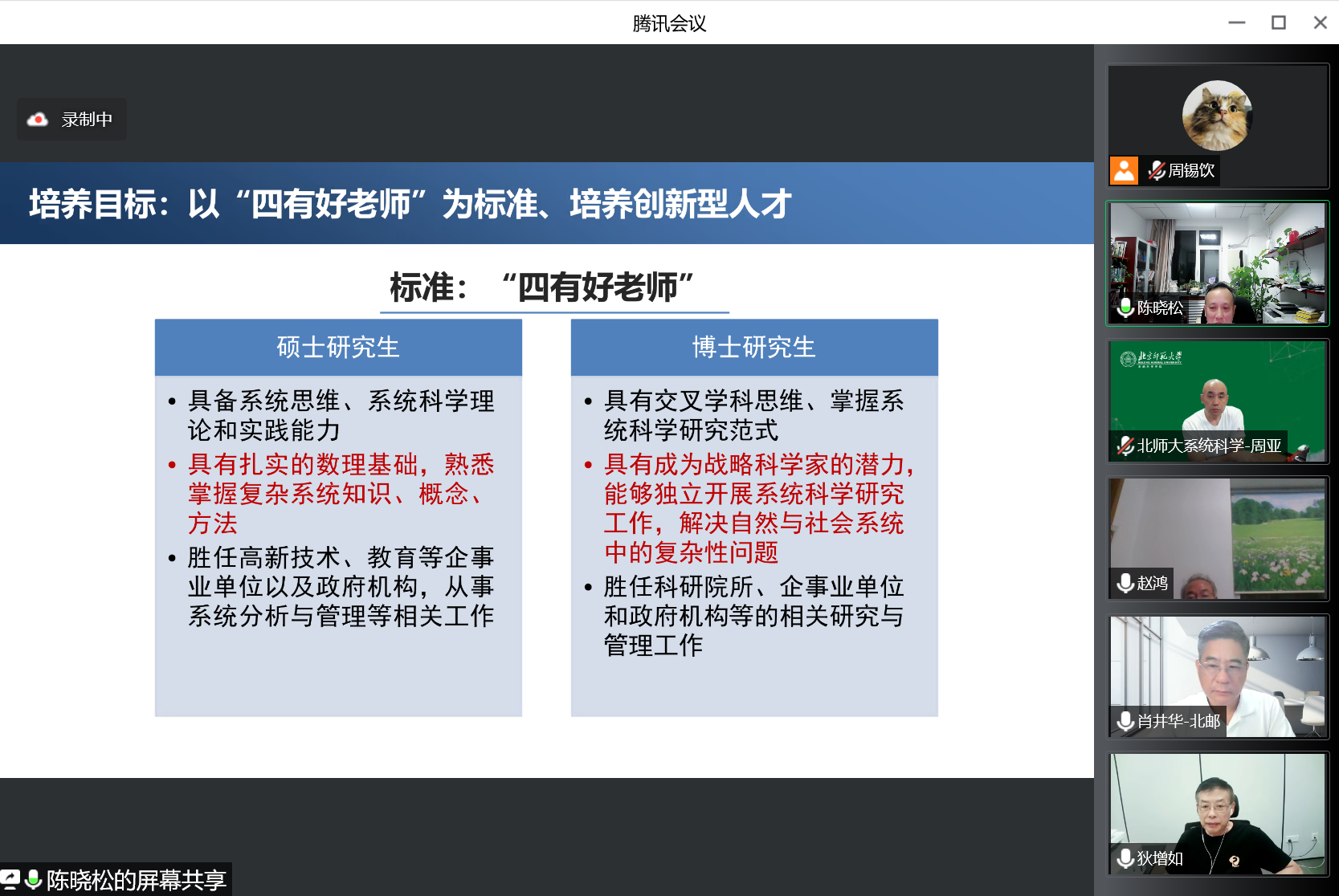Viewport: 1339px width, 896px height.
Task: Click the 录制中 recording status label
Action: coord(87,120)
